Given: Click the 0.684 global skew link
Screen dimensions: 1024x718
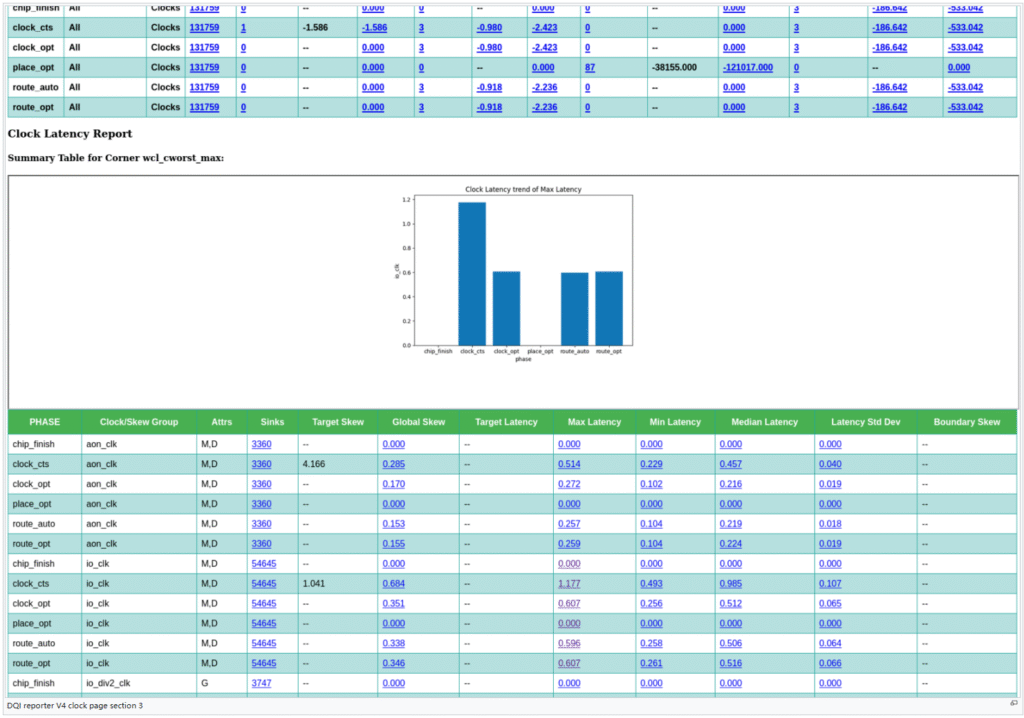Looking at the screenshot, I should coord(393,583).
